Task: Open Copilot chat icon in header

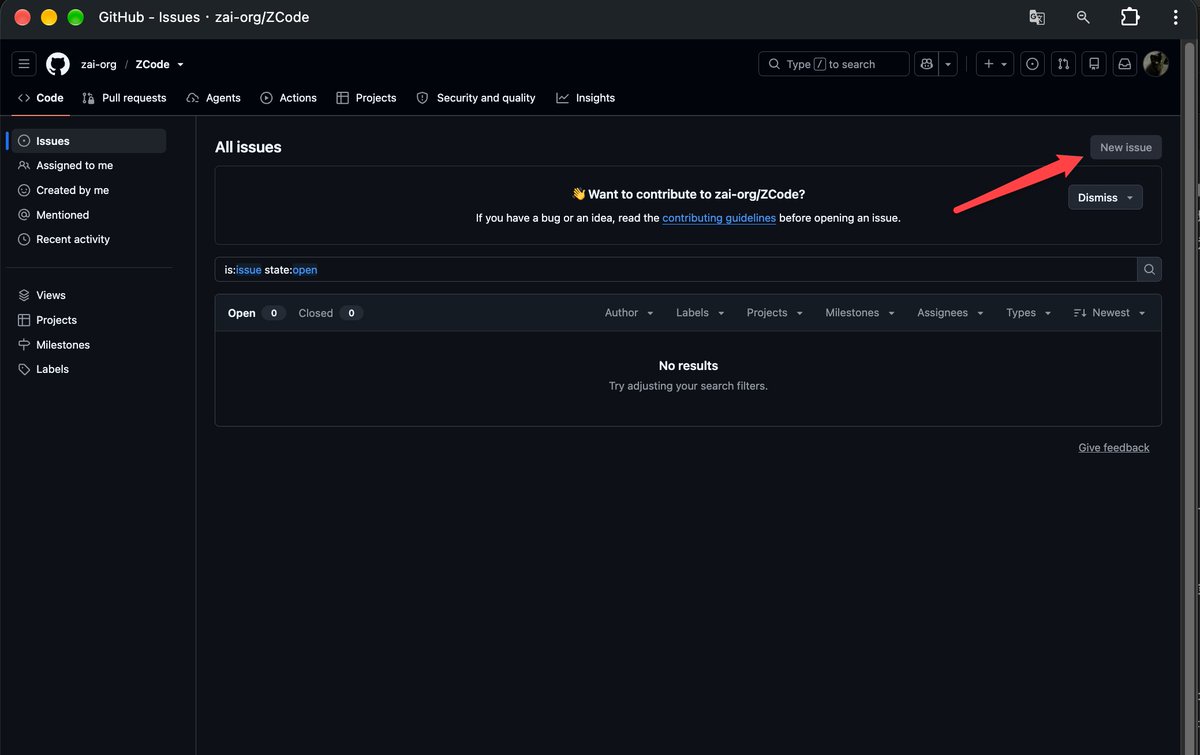Action: (x=927, y=64)
